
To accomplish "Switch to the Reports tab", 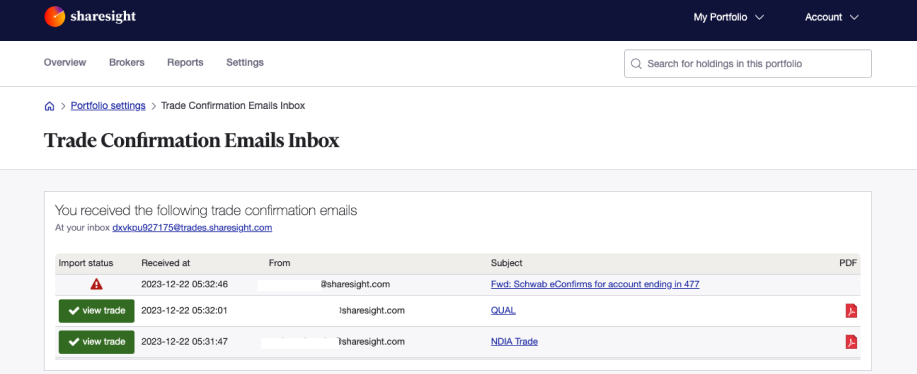I will coord(185,63).
